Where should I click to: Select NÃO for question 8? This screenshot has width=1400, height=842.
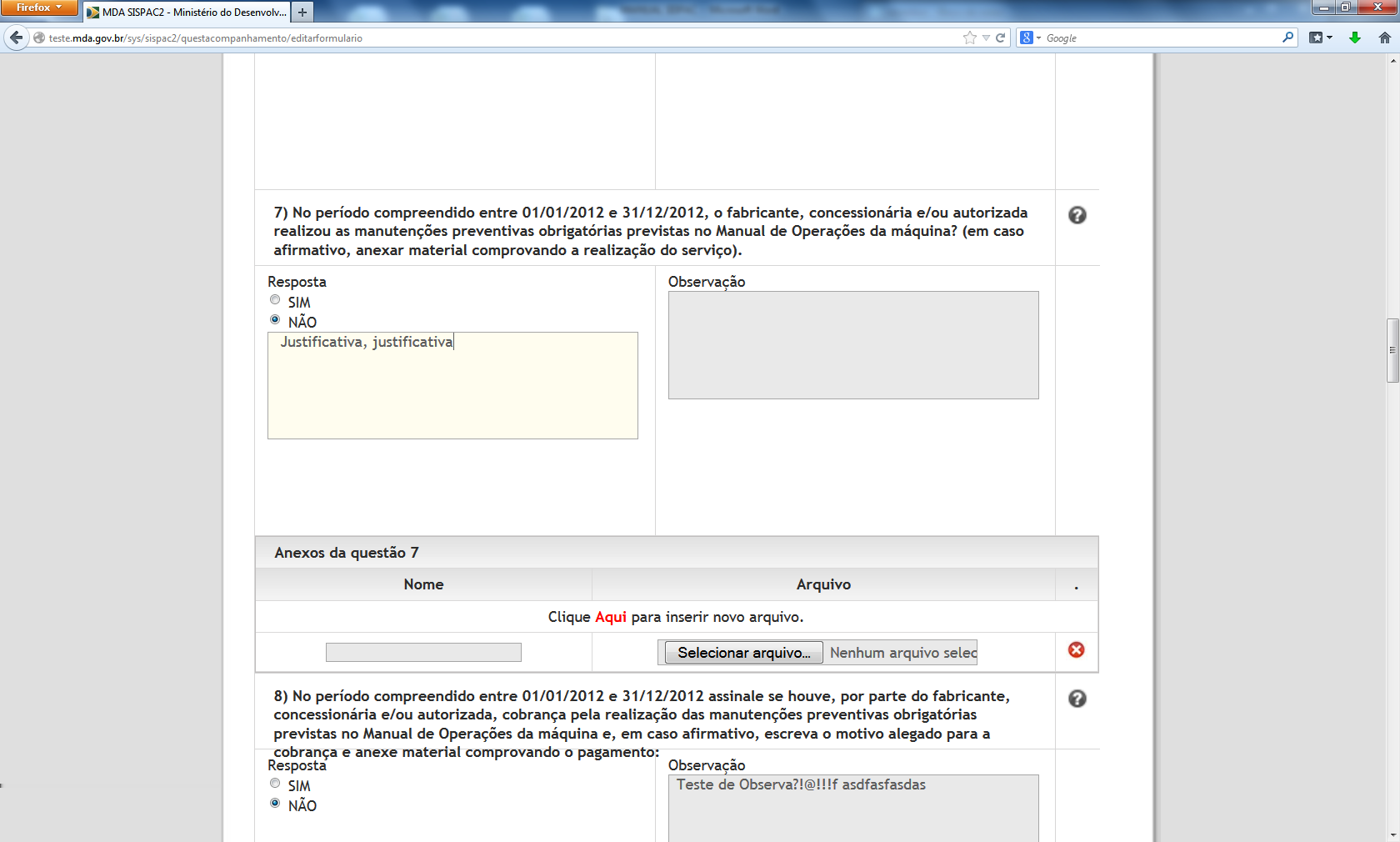pyautogui.click(x=275, y=804)
